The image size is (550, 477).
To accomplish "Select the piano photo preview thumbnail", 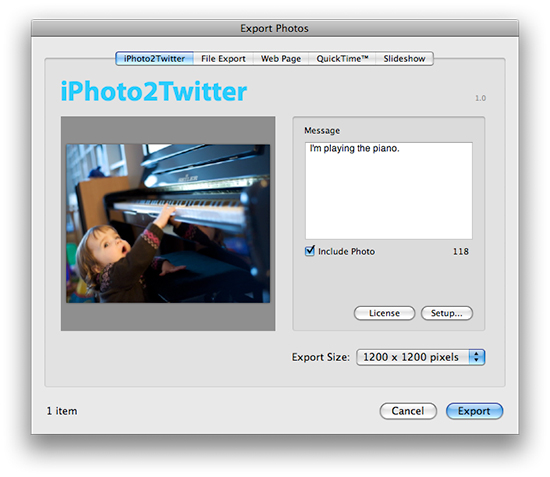I will tap(168, 223).
